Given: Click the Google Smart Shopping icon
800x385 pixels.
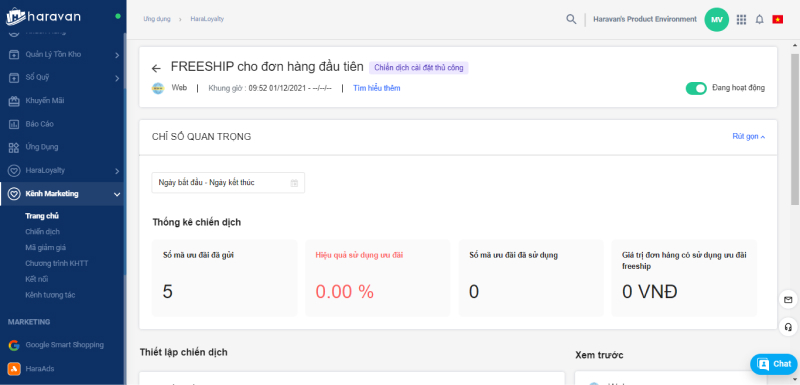Looking at the screenshot, I should pos(14,345).
